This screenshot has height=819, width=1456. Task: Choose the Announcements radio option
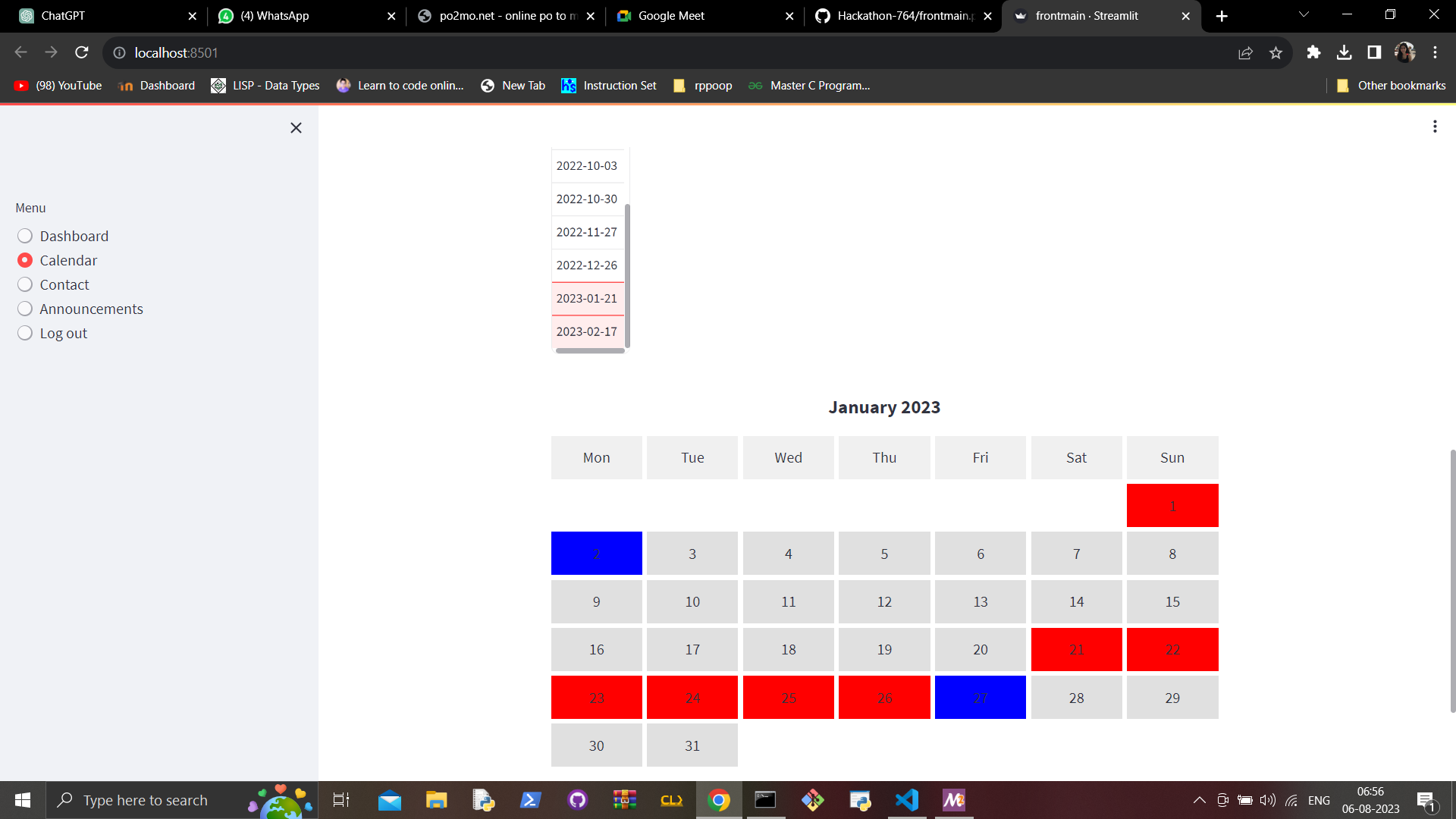tap(25, 309)
